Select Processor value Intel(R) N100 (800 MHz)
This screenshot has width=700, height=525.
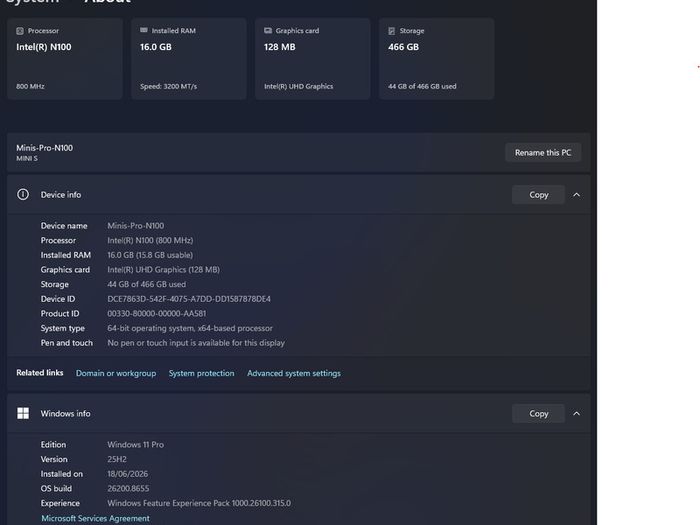tap(150, 240)
